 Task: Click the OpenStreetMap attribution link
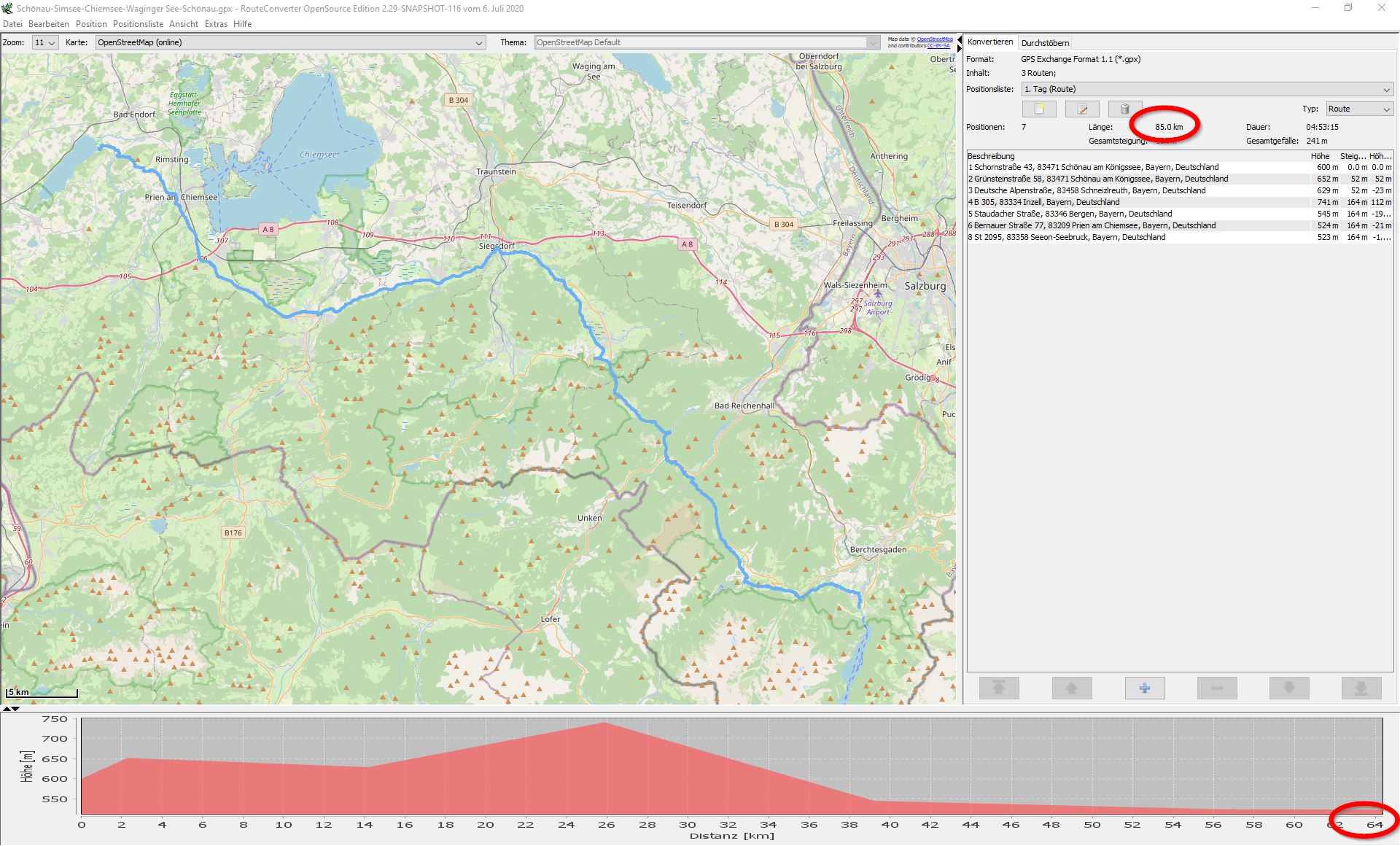click(934, 39)
